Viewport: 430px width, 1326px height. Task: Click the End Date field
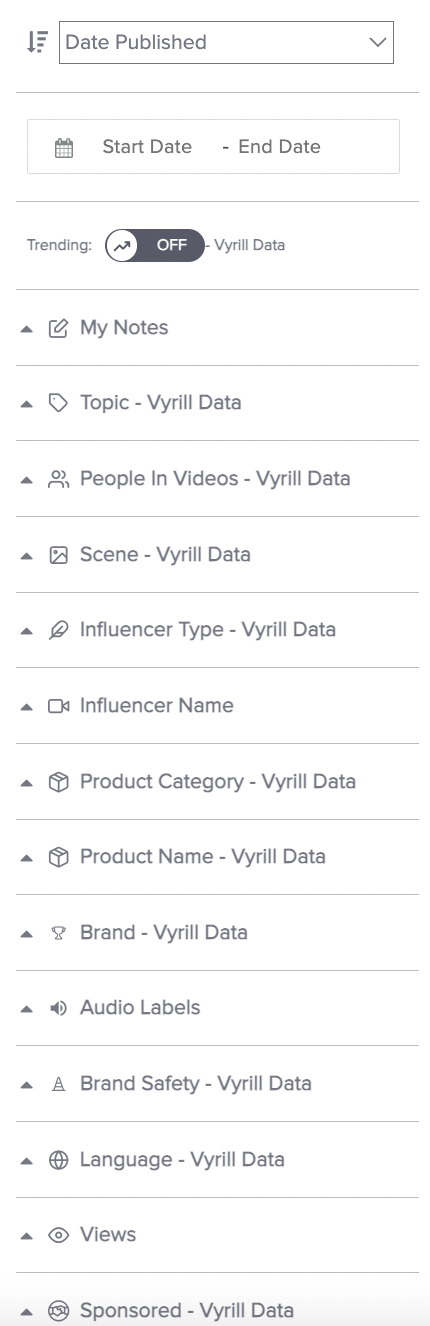pyautogui.click(x=279, y=147)
